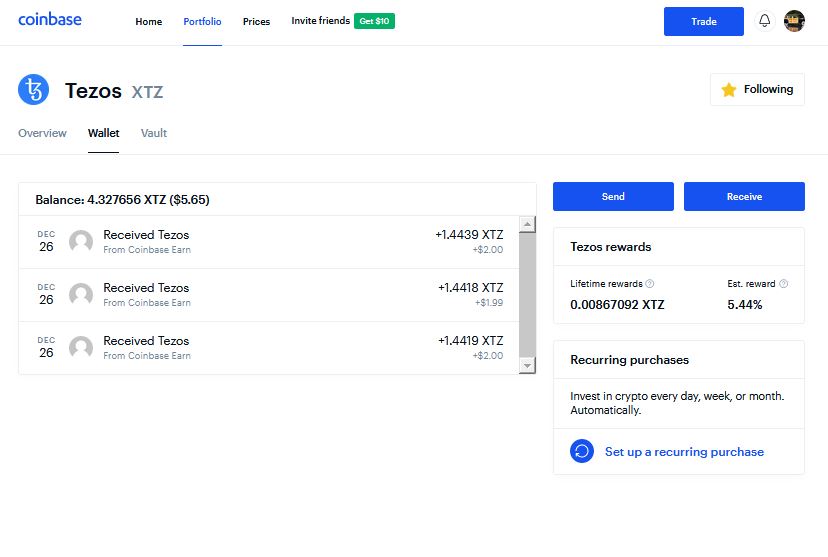Viewport: 828px width, 557px height.
Task: Click the Trade button
Action: tap(703, 22)
